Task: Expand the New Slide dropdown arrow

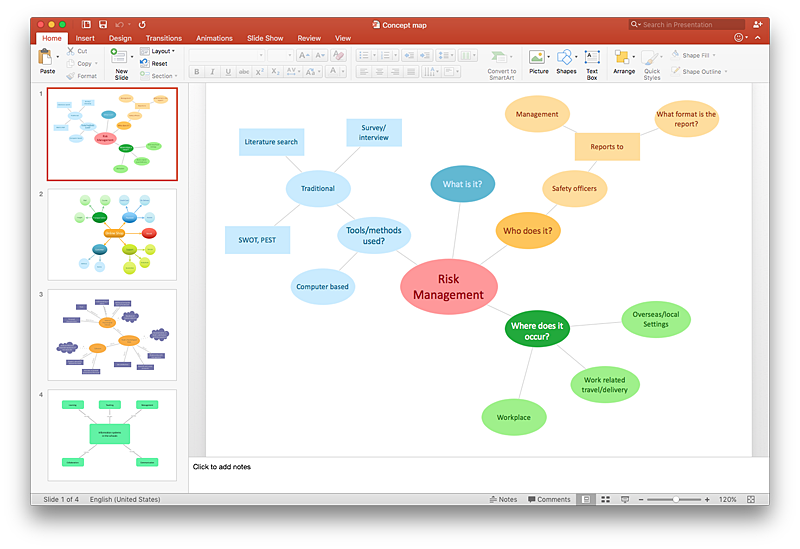Action: coord(132,56)
